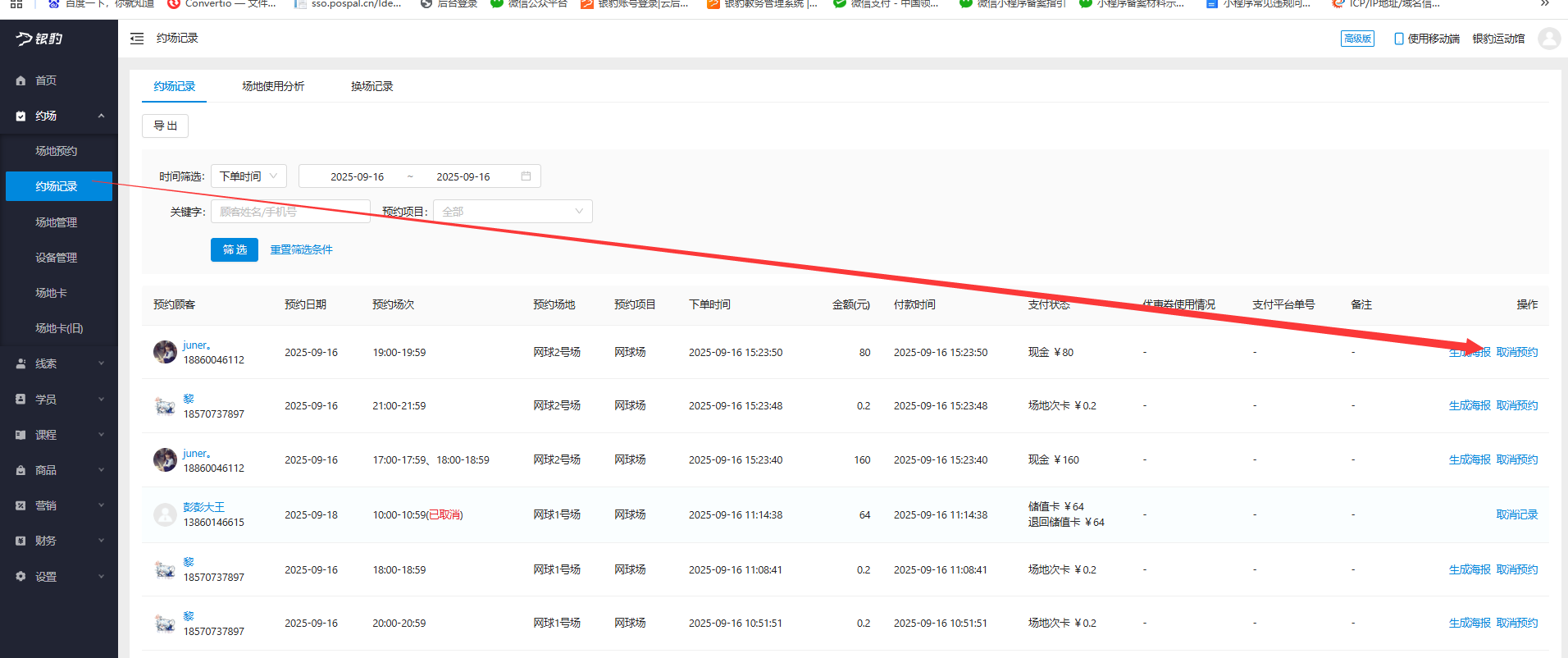Click the user avatar icon at top right

point(1548,39)
